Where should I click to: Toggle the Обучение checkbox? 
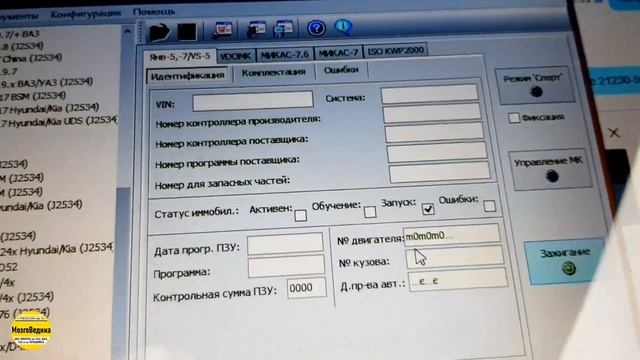click(370, 212)
